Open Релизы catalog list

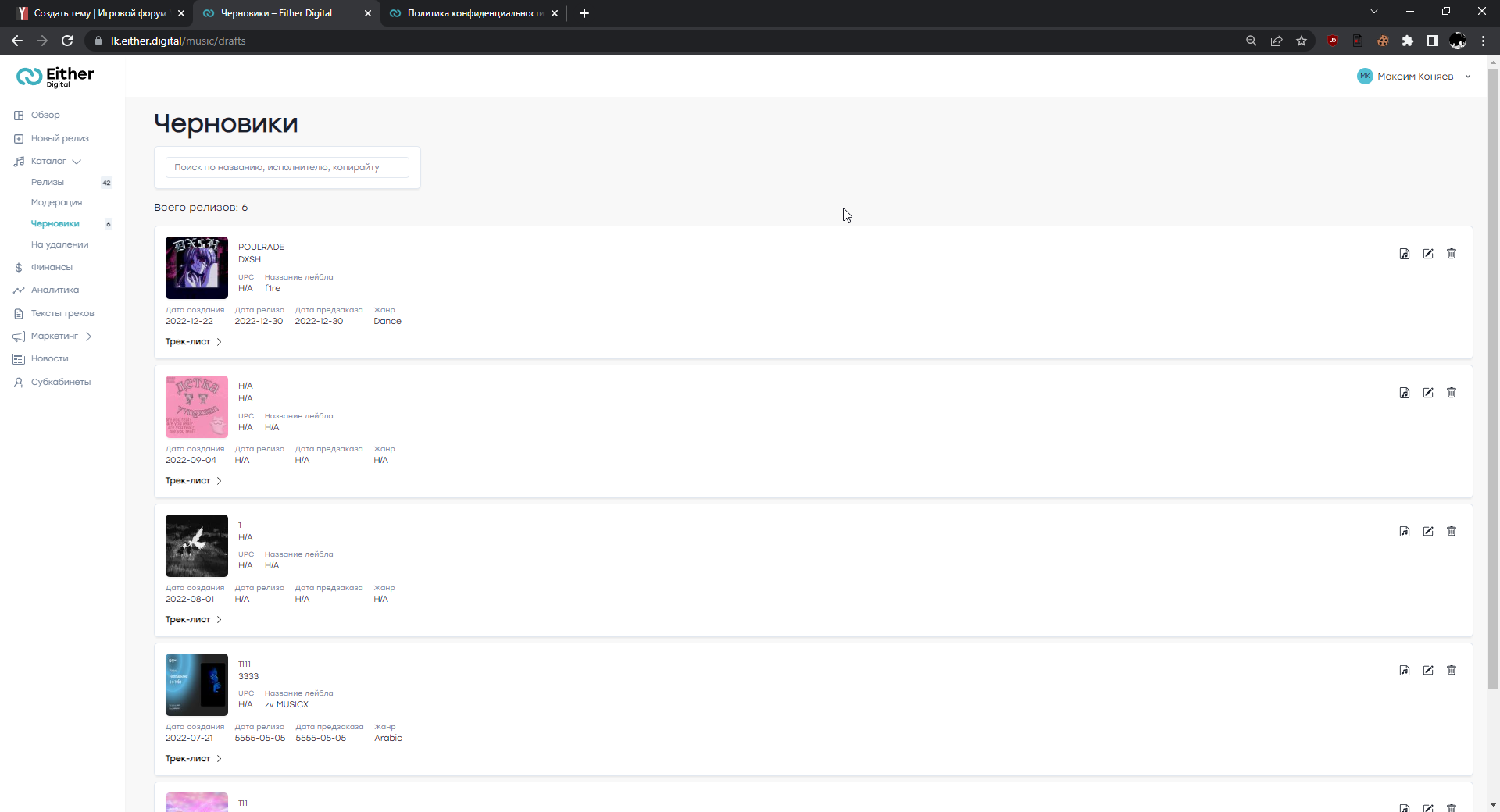48,182
